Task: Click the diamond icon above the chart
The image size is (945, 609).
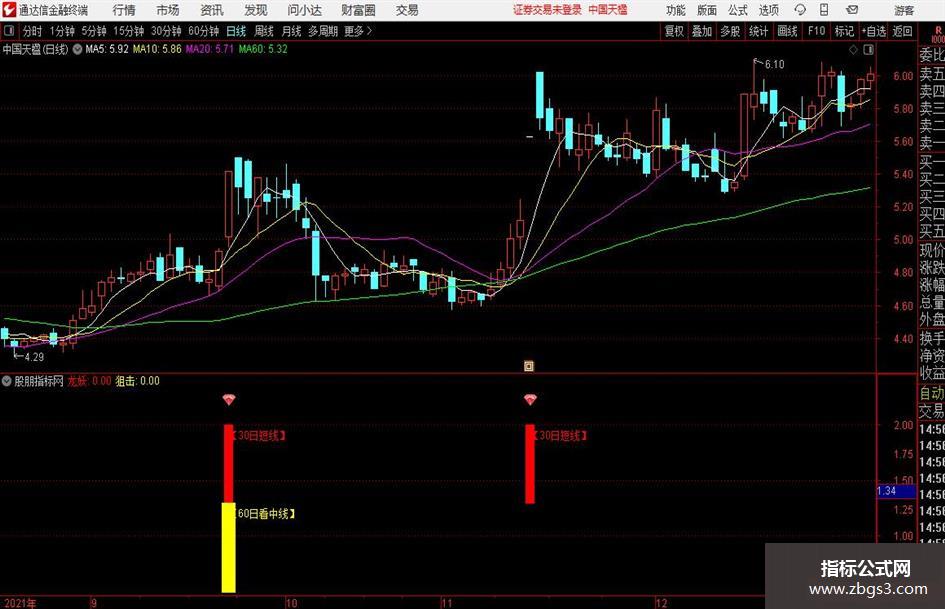Action: pos(853,49)
